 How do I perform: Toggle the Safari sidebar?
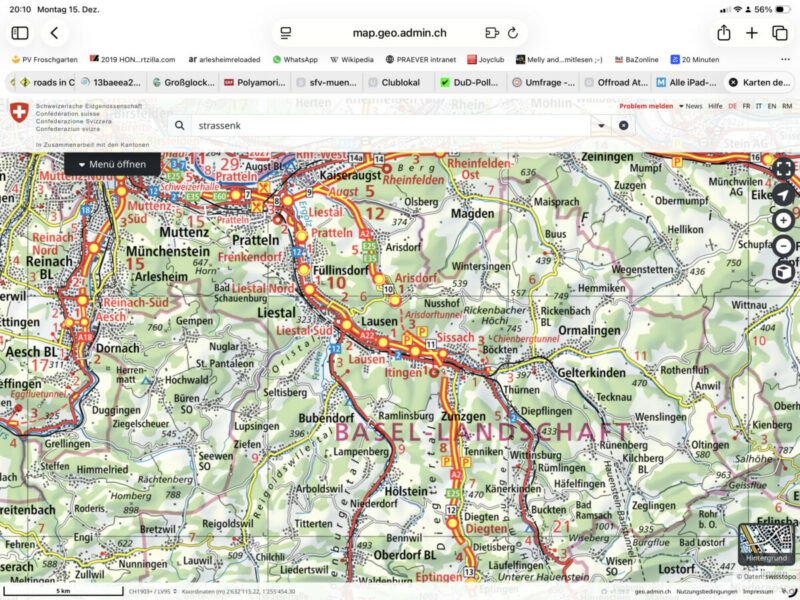tap(19, 33)
